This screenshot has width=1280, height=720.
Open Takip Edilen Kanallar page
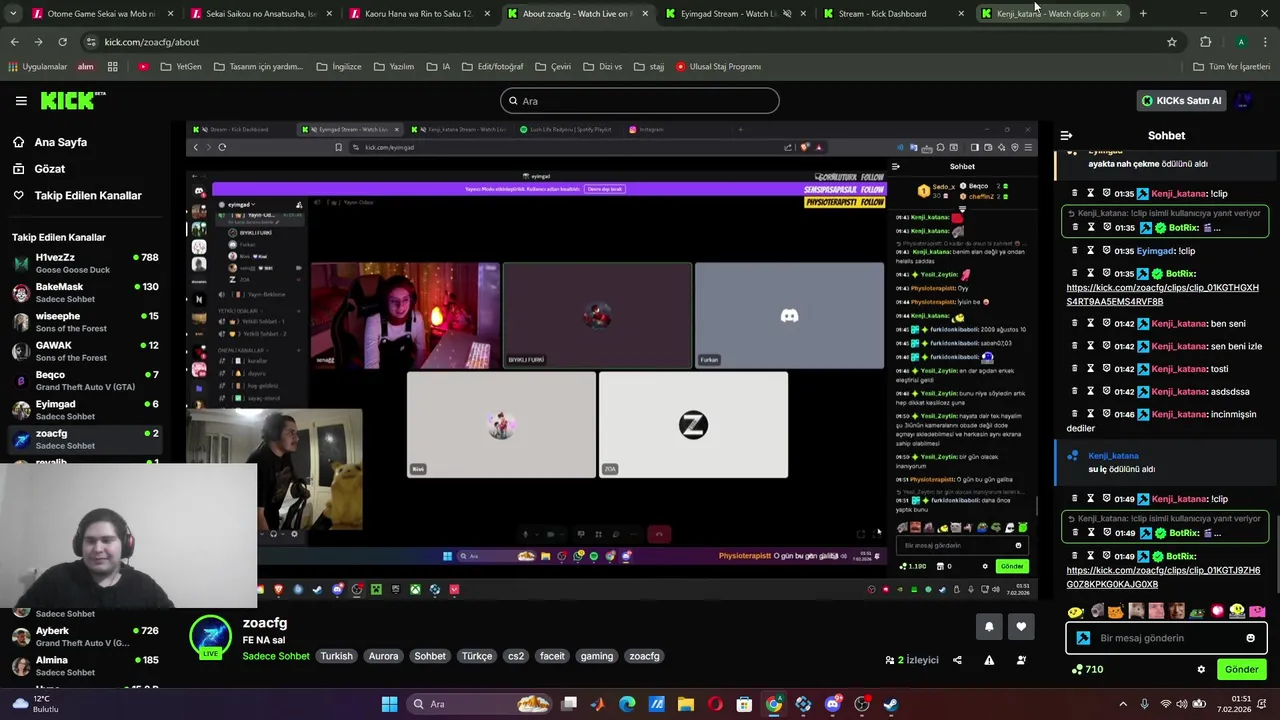pyautogui.click(x=88, y=196)
